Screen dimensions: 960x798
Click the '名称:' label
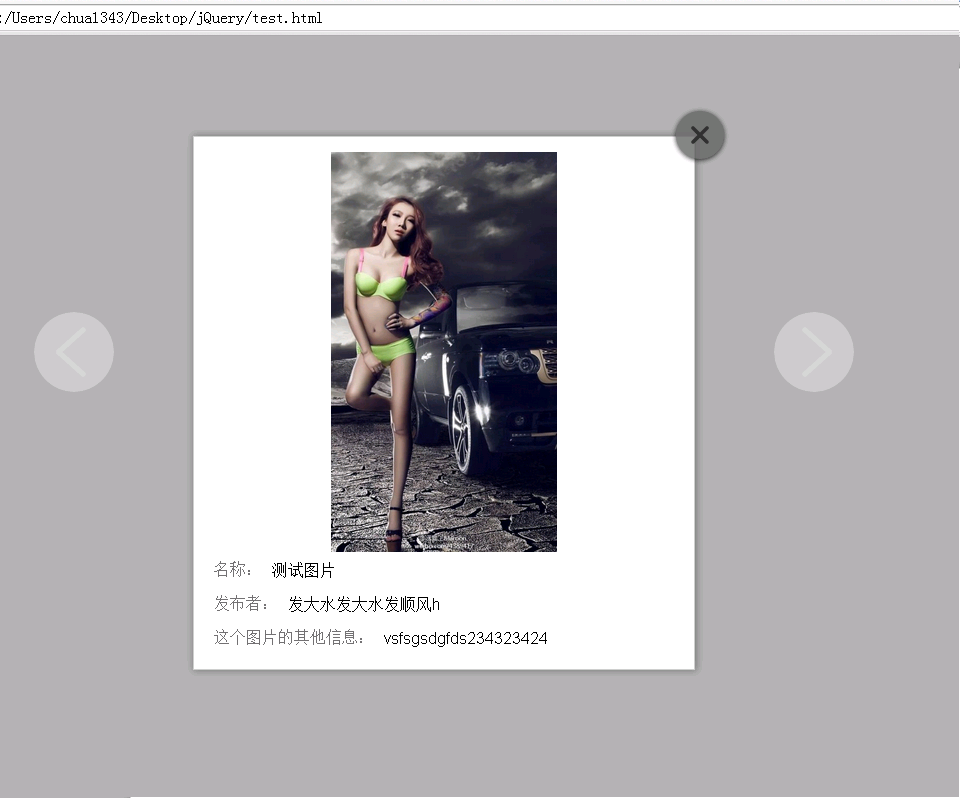coord(233,570)
